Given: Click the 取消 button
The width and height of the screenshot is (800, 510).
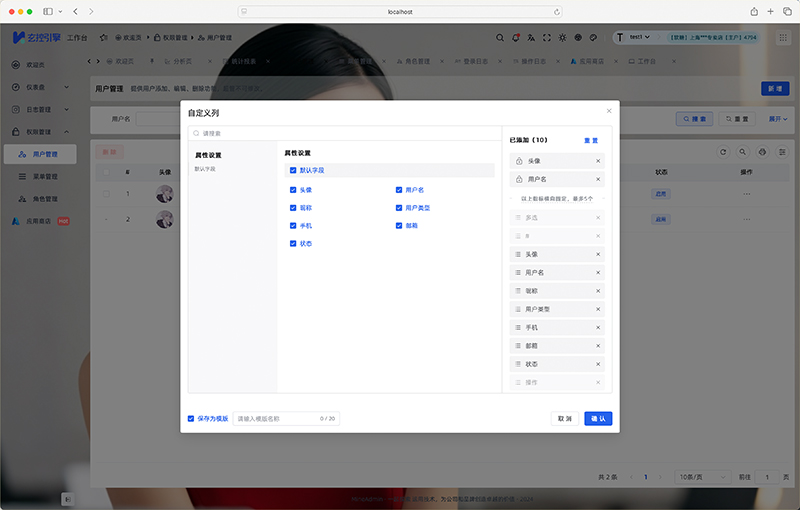Looking at the screenshot, I should tap(564, 419).
